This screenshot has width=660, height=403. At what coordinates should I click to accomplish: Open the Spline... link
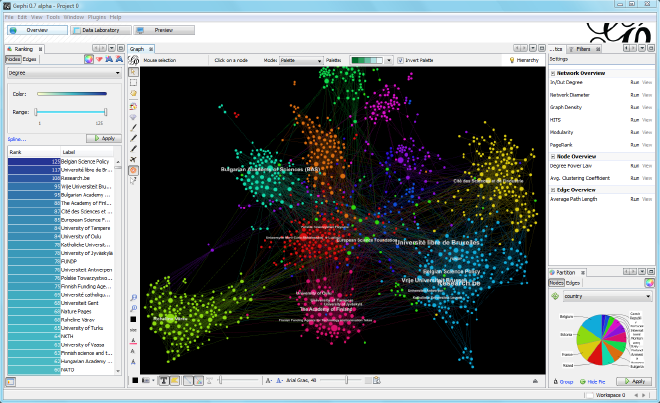point(17,139)
